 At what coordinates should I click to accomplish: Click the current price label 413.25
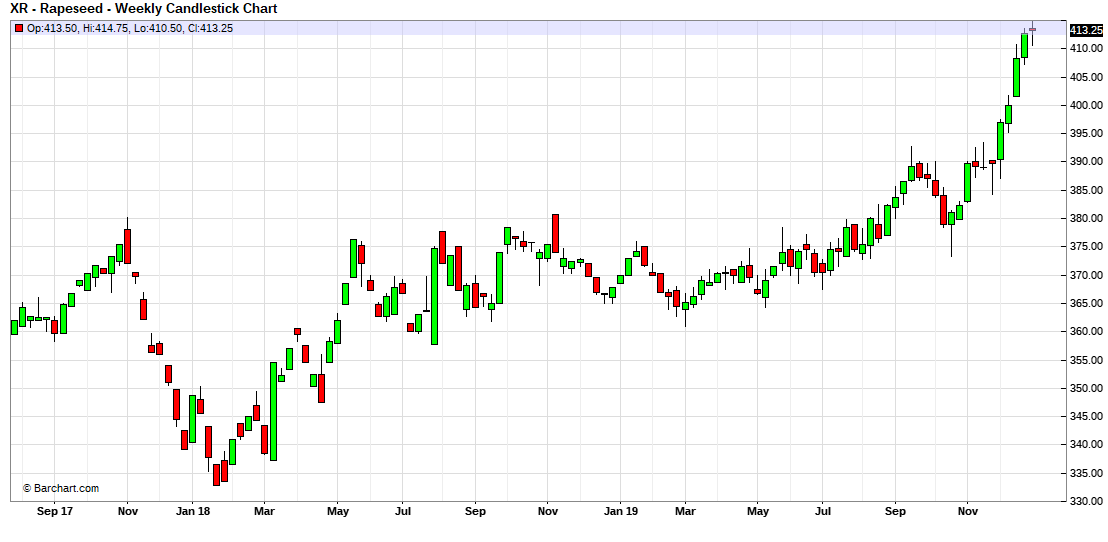pos(1085,30)
